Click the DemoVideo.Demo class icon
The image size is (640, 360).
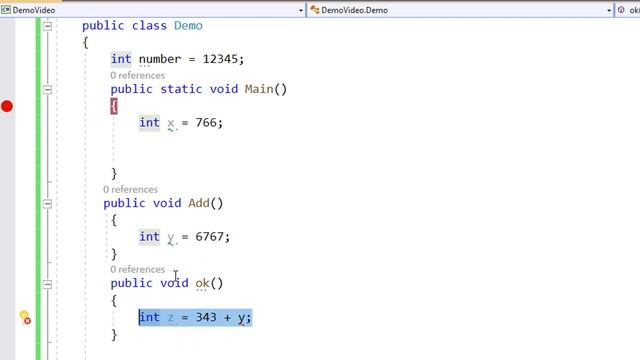(x=314, y=10)
